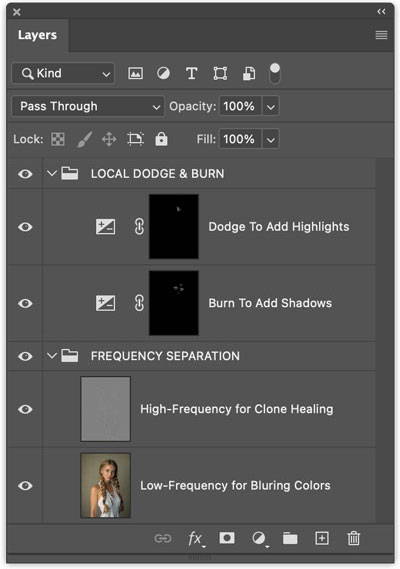Hide the High-Frequency for Clone Healing layer
Screen dimensions: 400x569
pos(25,409)
